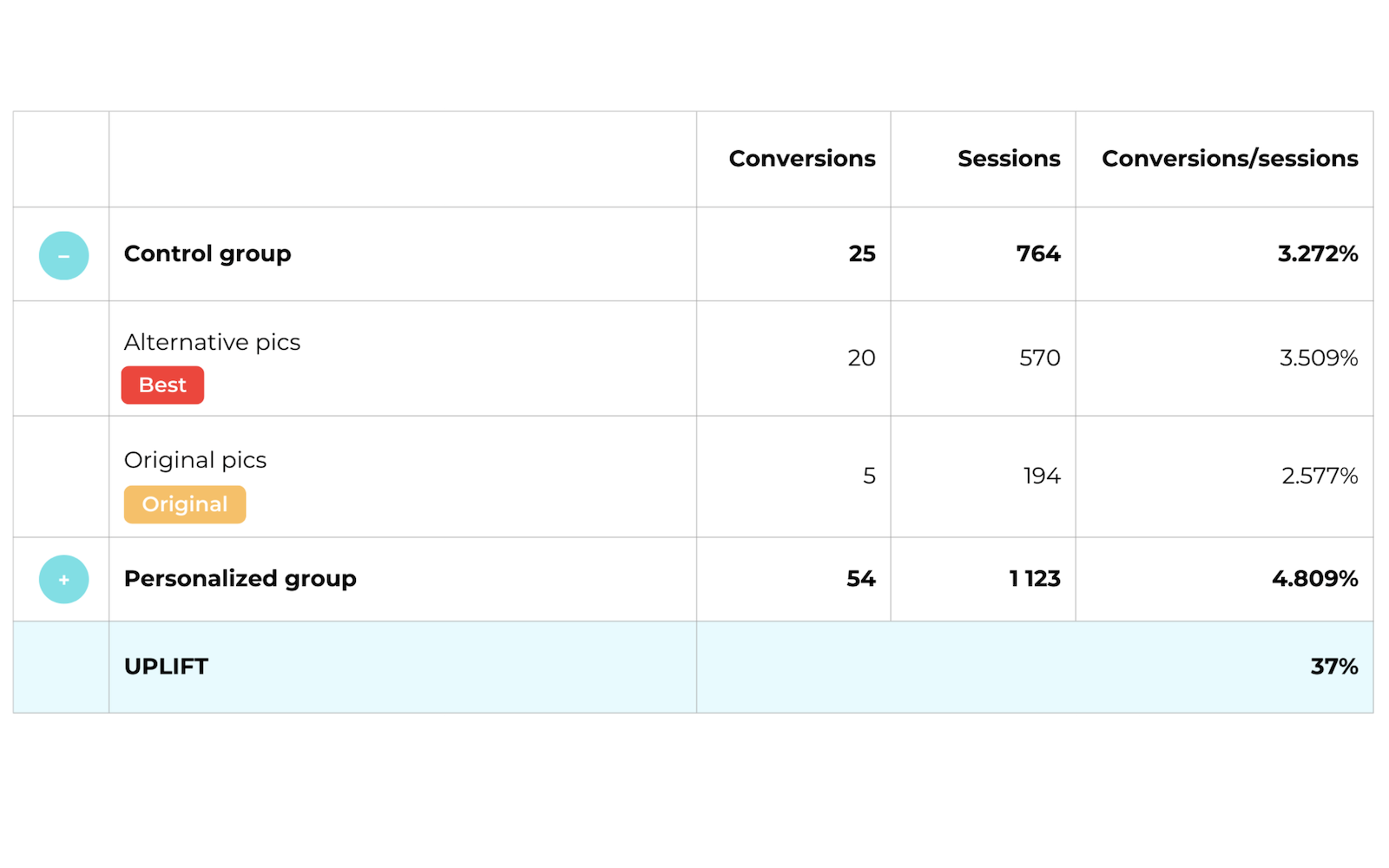Select the Conversions column header

point(802,159)
